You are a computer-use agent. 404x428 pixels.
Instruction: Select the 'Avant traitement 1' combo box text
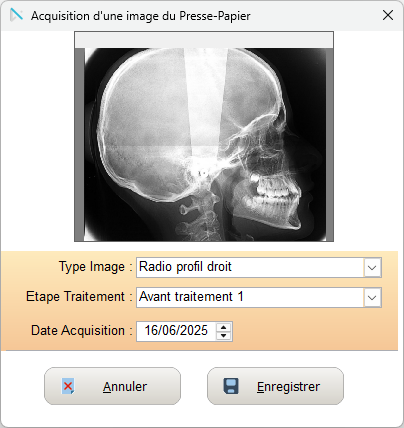(x=191, y=296)
